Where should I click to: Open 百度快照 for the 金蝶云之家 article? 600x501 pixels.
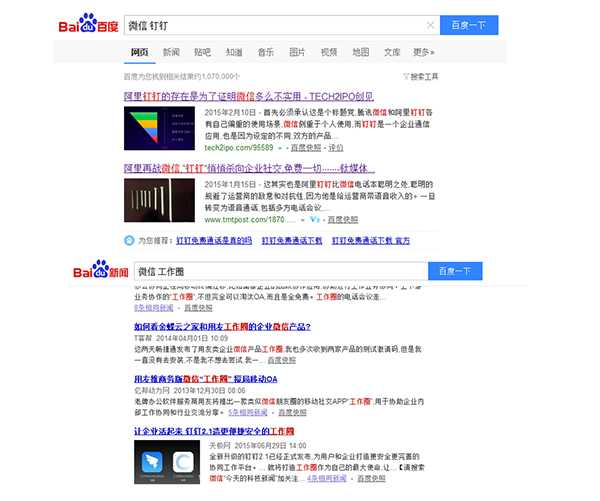(282, 360)
